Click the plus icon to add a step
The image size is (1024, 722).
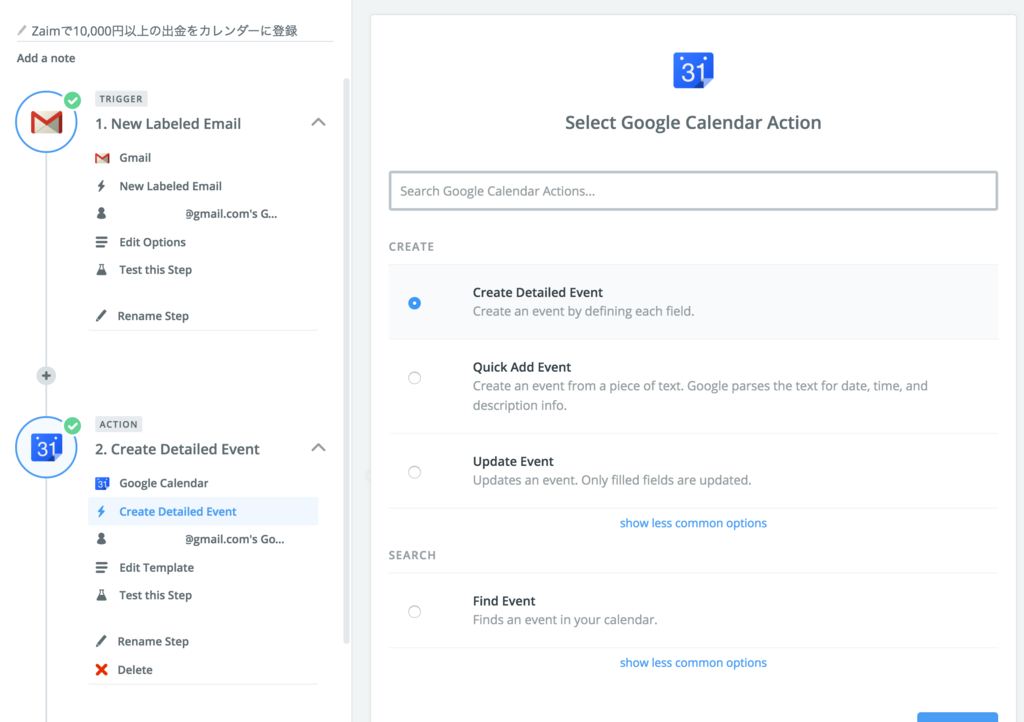click(46, 376)
